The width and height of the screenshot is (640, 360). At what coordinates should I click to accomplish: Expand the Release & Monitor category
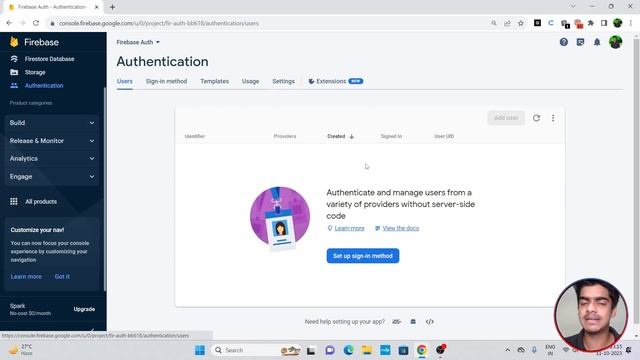(x=52, y=141)
